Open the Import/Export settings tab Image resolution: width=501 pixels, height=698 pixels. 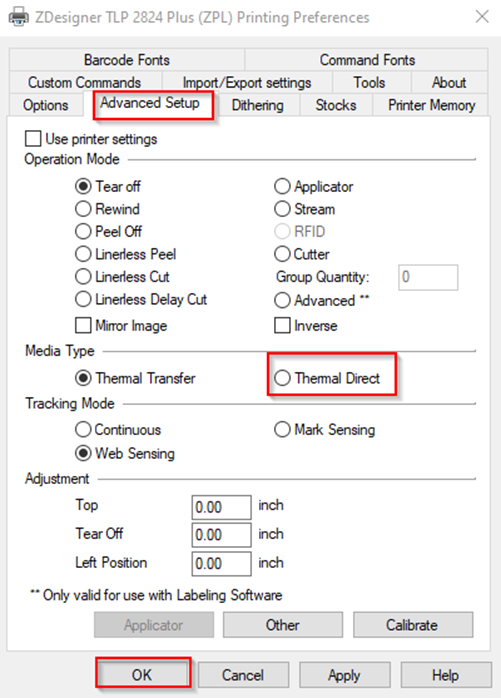point(247,82)
